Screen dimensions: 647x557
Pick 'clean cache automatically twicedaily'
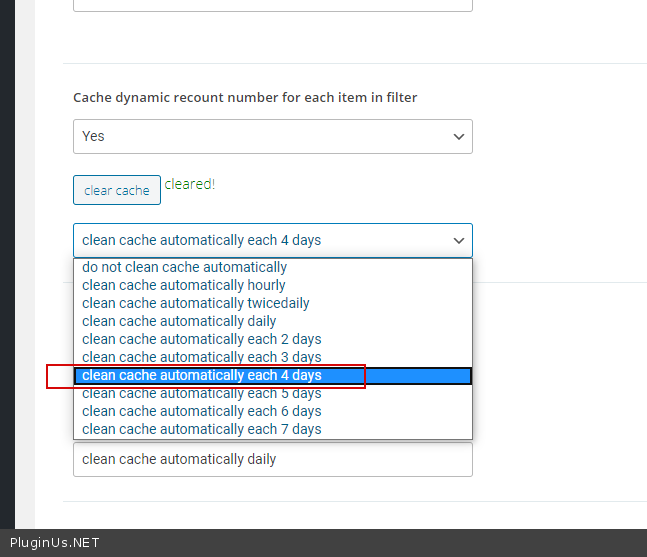pyautogui.click(x=196, y=303)
